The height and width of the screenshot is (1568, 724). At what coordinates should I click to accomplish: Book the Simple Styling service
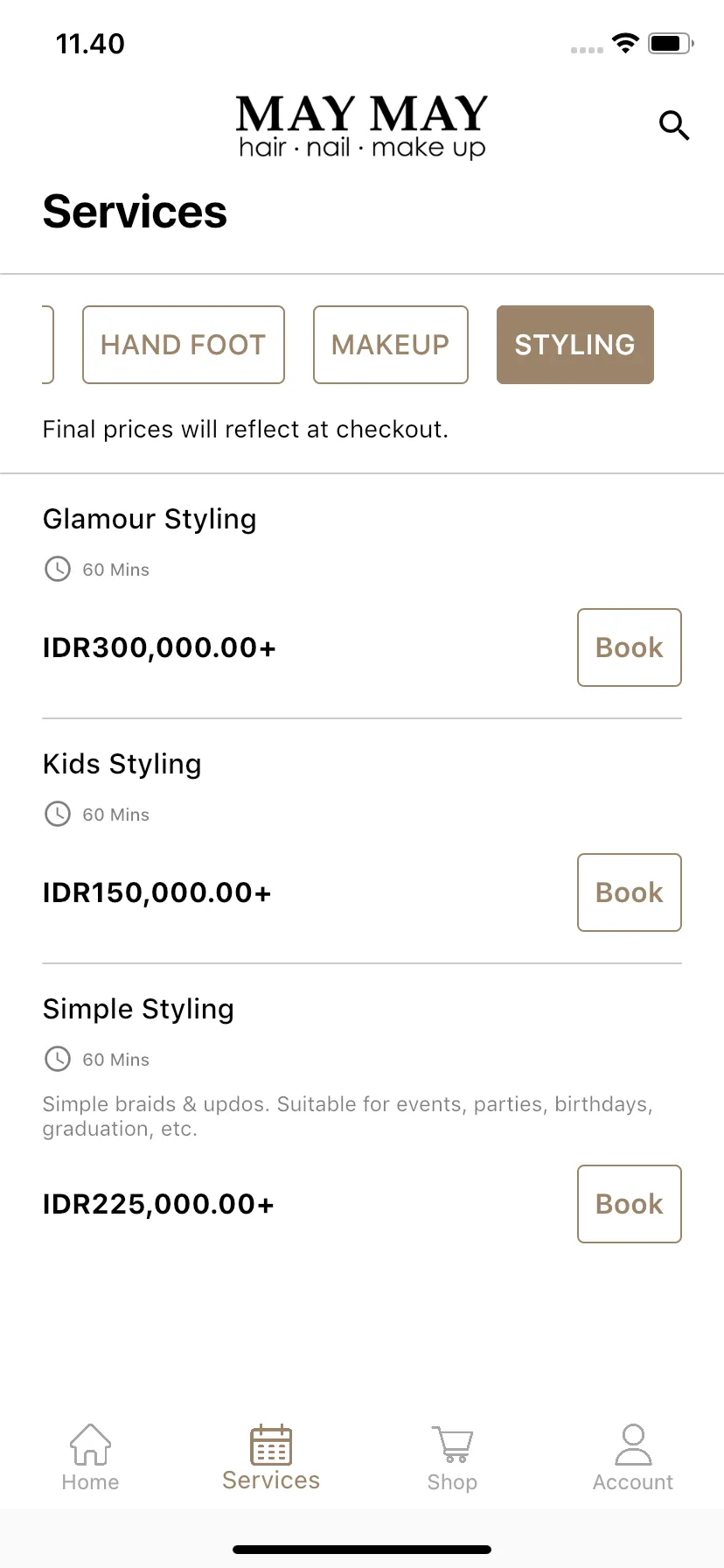[x=630, y=1204]
